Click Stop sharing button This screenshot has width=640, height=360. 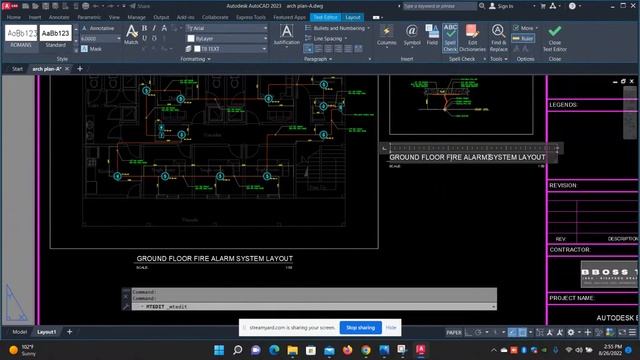pyautogui.click(x=360, y=327)
